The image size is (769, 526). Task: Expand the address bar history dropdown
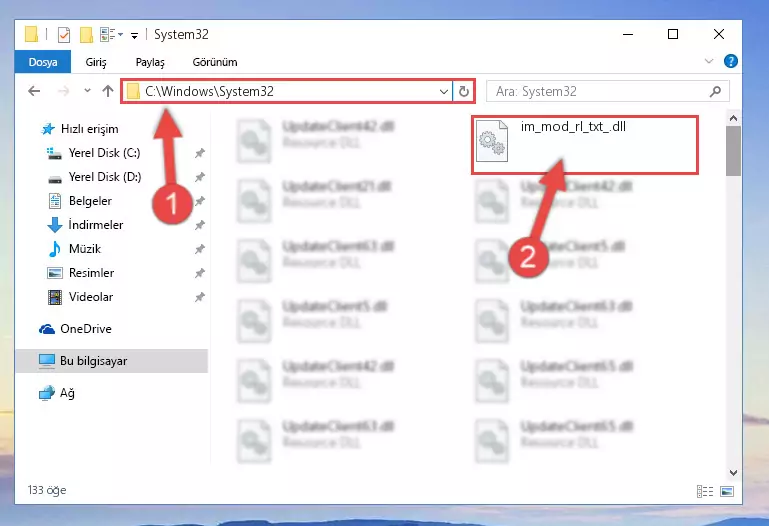click(443, 92)
